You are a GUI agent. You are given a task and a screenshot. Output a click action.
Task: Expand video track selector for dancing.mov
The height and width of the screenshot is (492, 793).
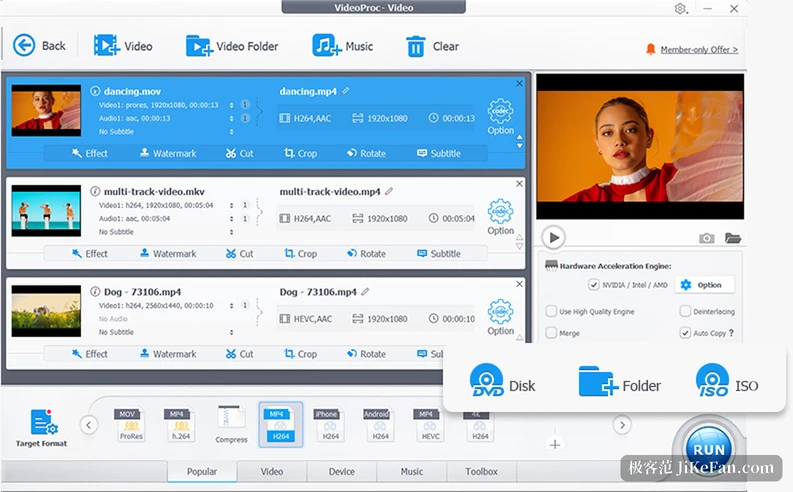point(232,105)
